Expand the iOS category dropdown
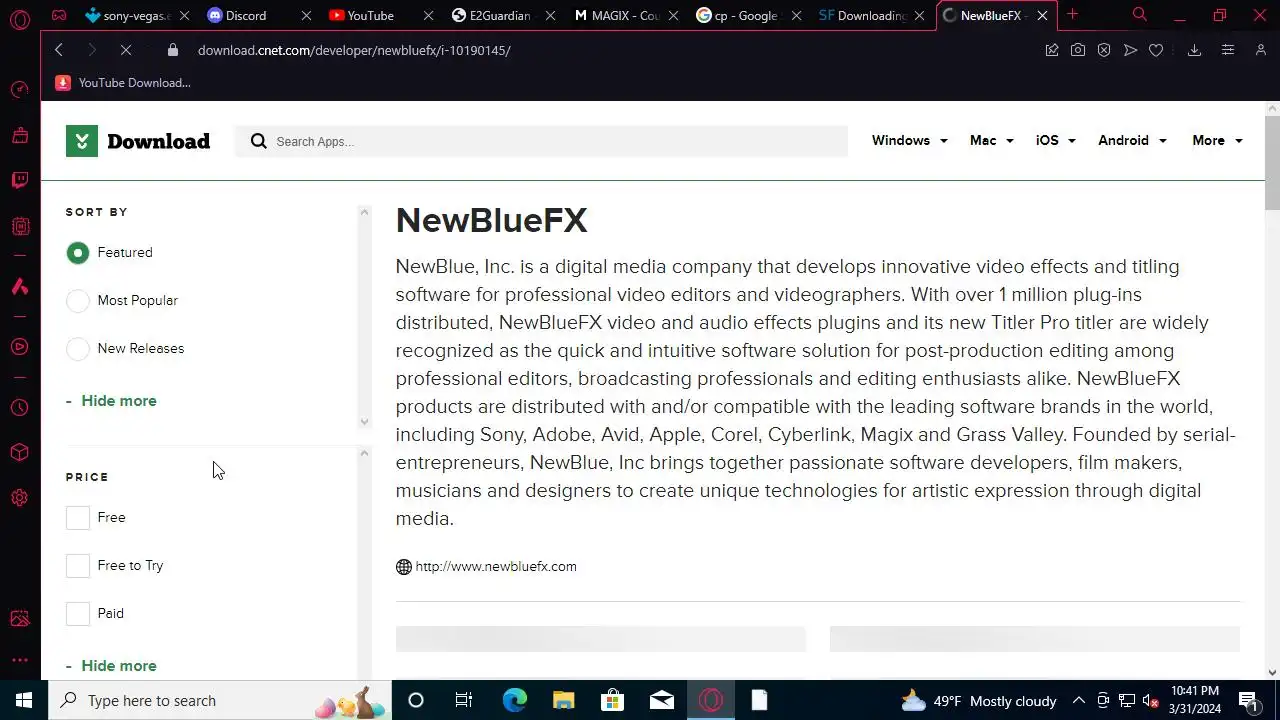Screen dimensions: 1280x720 click(1055, 141)
